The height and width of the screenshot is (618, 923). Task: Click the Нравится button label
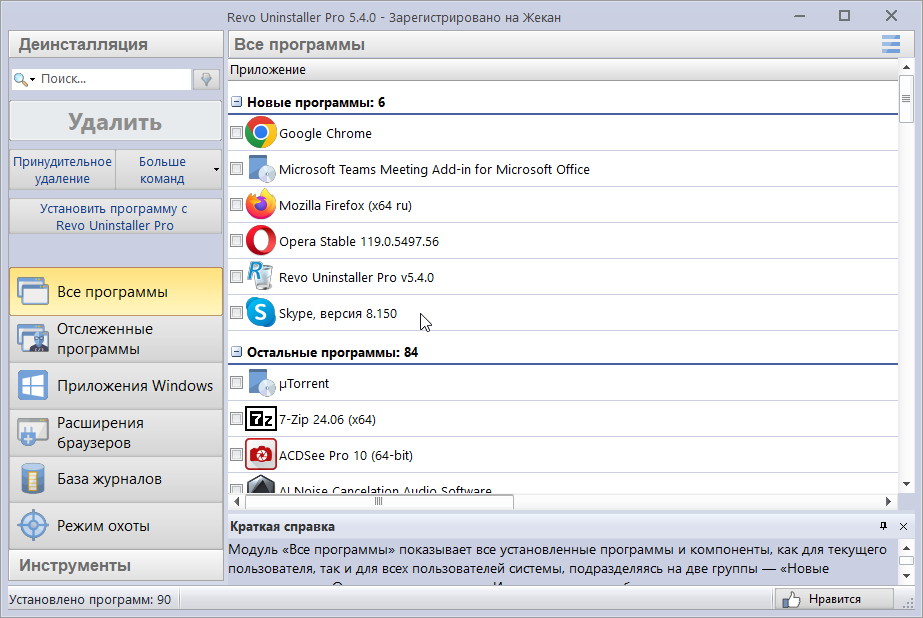[x=834, y=599]
